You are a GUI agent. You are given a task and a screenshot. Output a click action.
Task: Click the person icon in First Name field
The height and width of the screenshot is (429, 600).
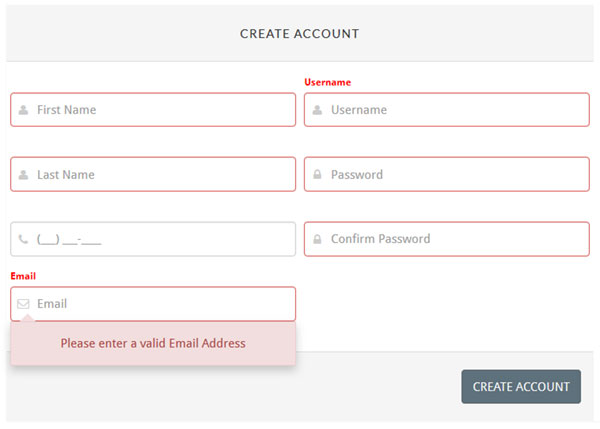[24, 110]
